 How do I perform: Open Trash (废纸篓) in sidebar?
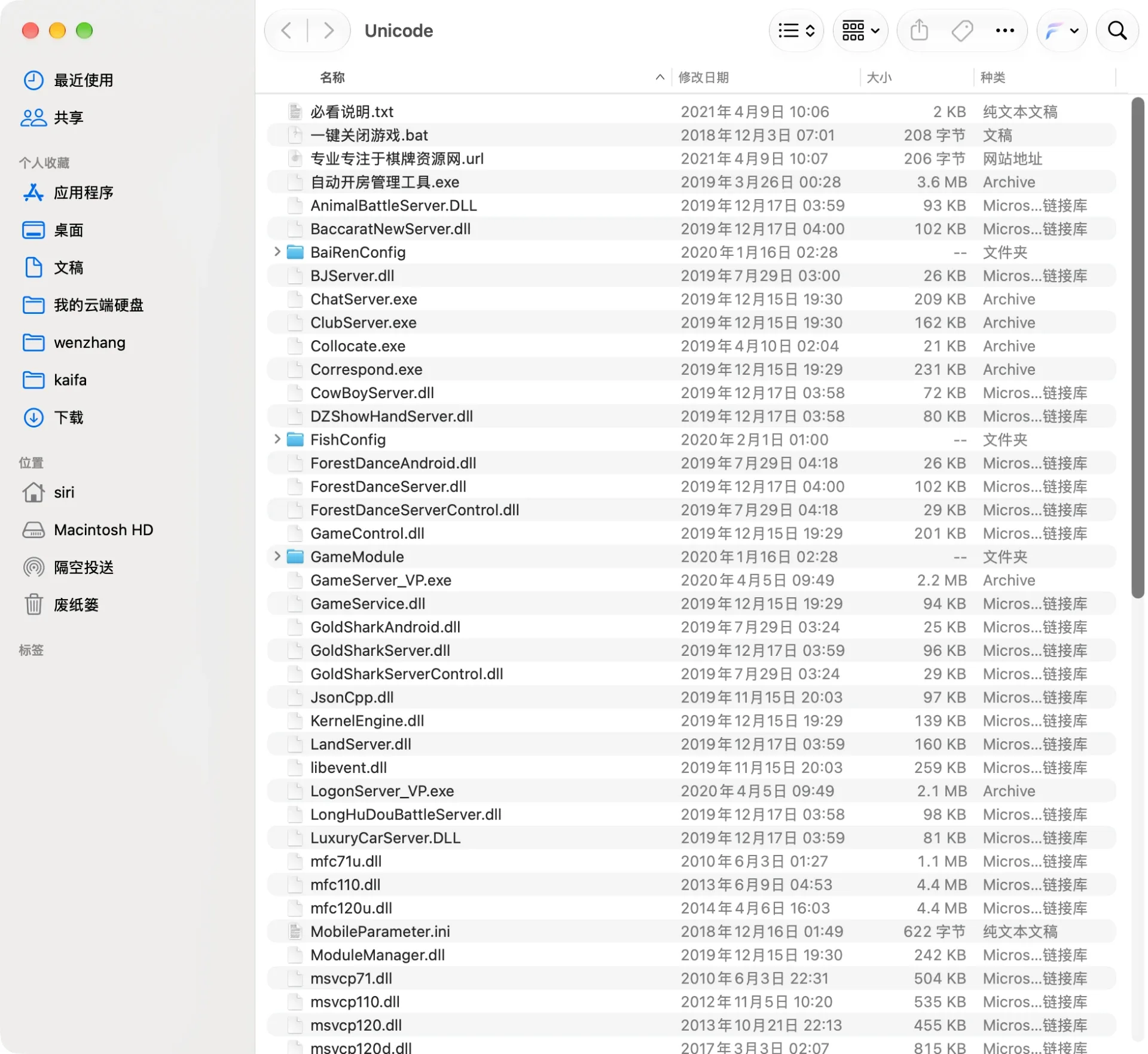(76, 605)
